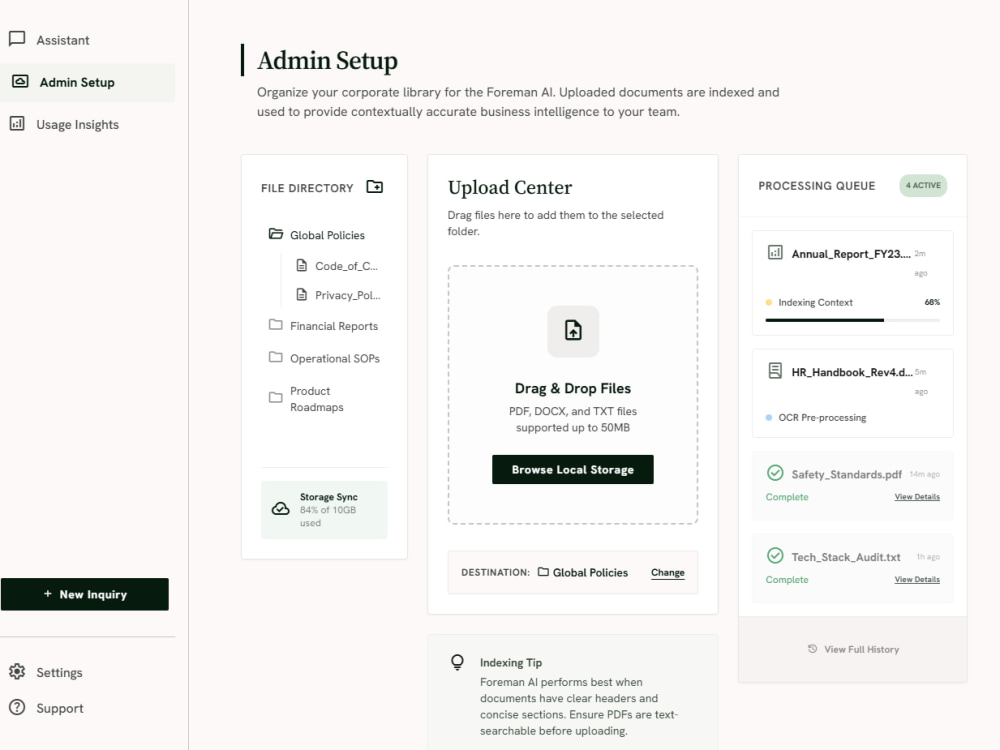The width and height of the screenshot is (1000, 750).
Task: Click the Safety_Standards.pdf file name
Action: coord(846,474)
